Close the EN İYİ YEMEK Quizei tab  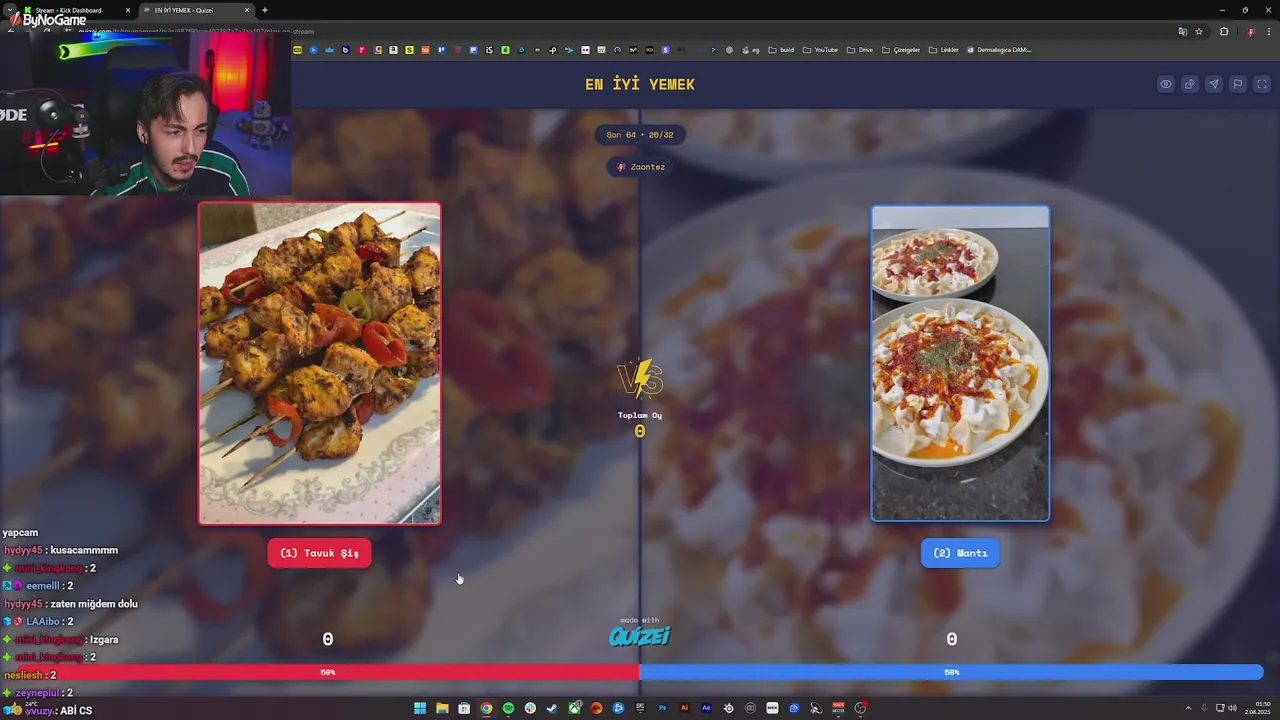tap(247, 10)
